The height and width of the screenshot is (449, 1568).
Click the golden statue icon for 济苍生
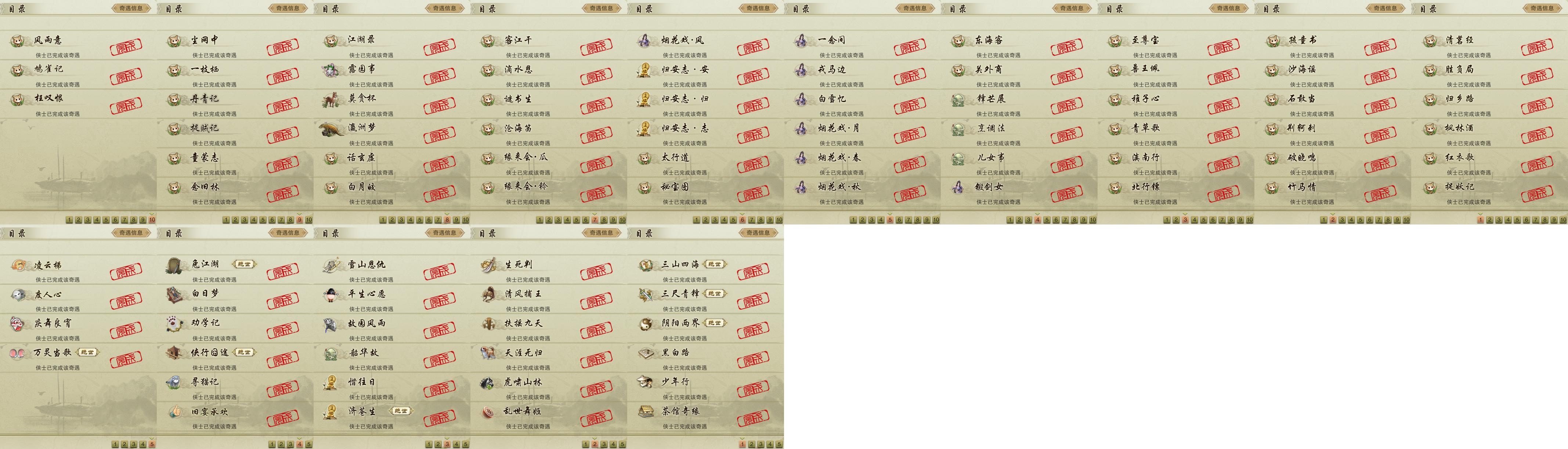coord(331,412)
